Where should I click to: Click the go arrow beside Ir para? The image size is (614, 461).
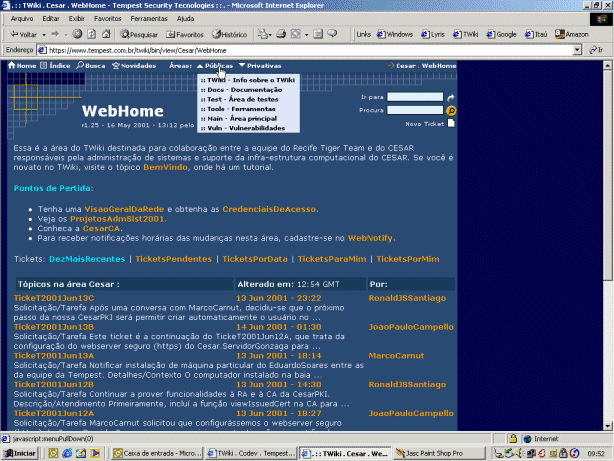coord(451,97)
